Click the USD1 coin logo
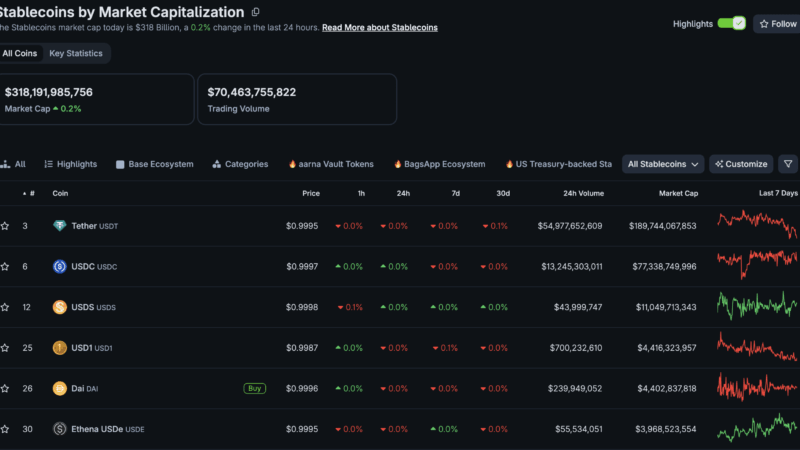The image size is (800, 450). click(x=60, y=348)
